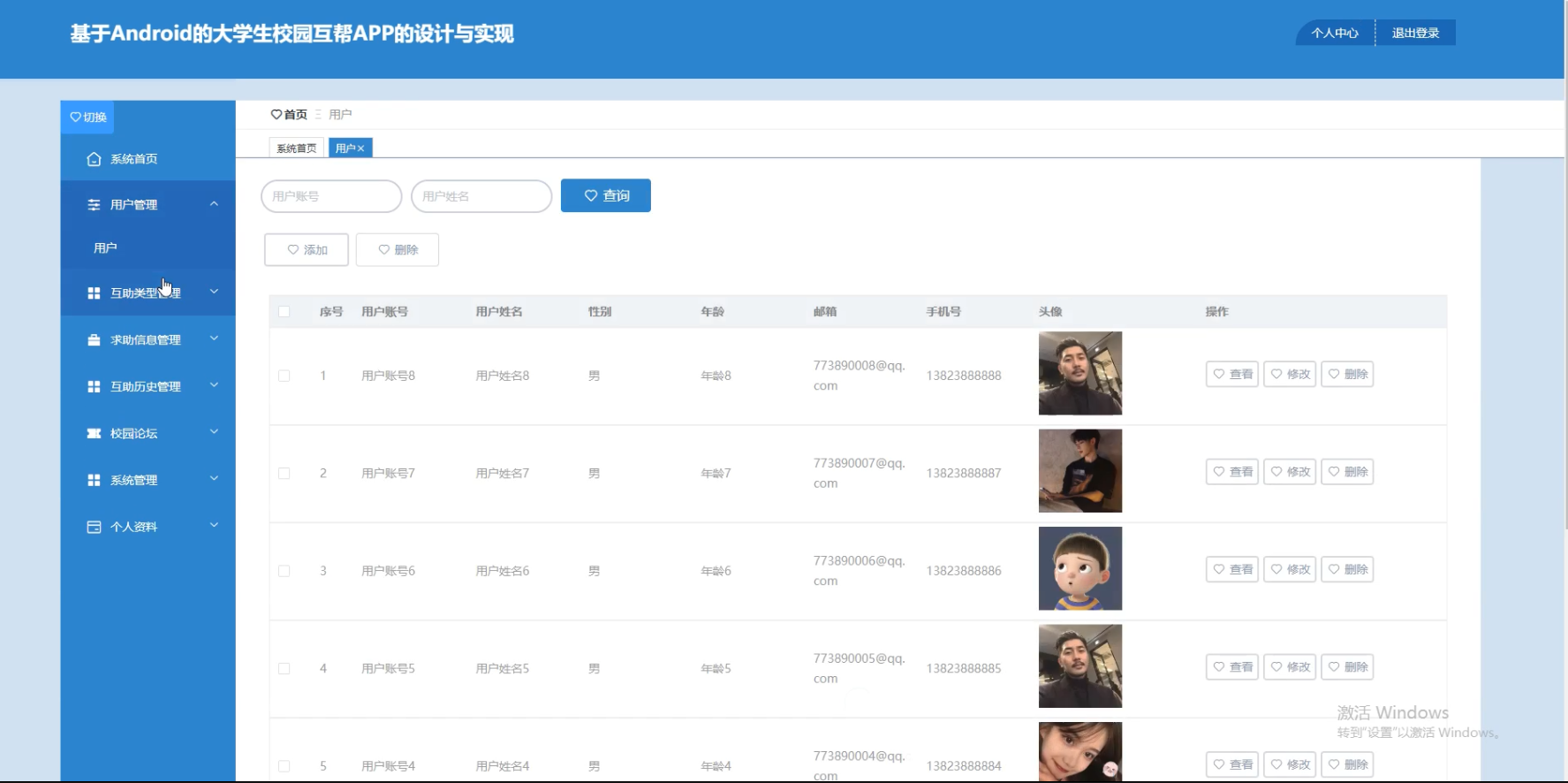Open cartoon avatar thumbnail of 用户账号6

pos(1080,568)
